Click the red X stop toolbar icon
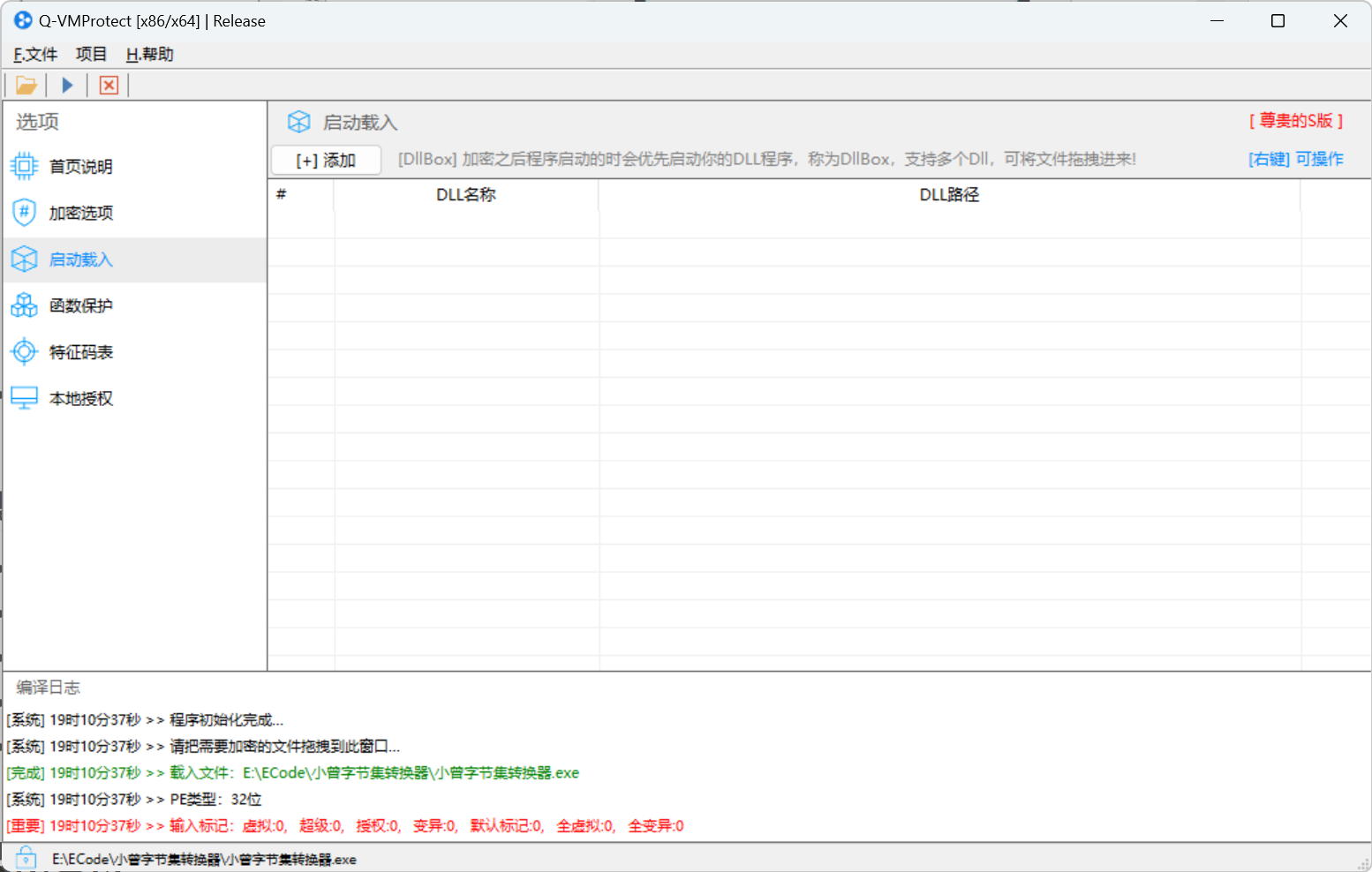Screen dimensions: 1372x872 pos(109,86)
